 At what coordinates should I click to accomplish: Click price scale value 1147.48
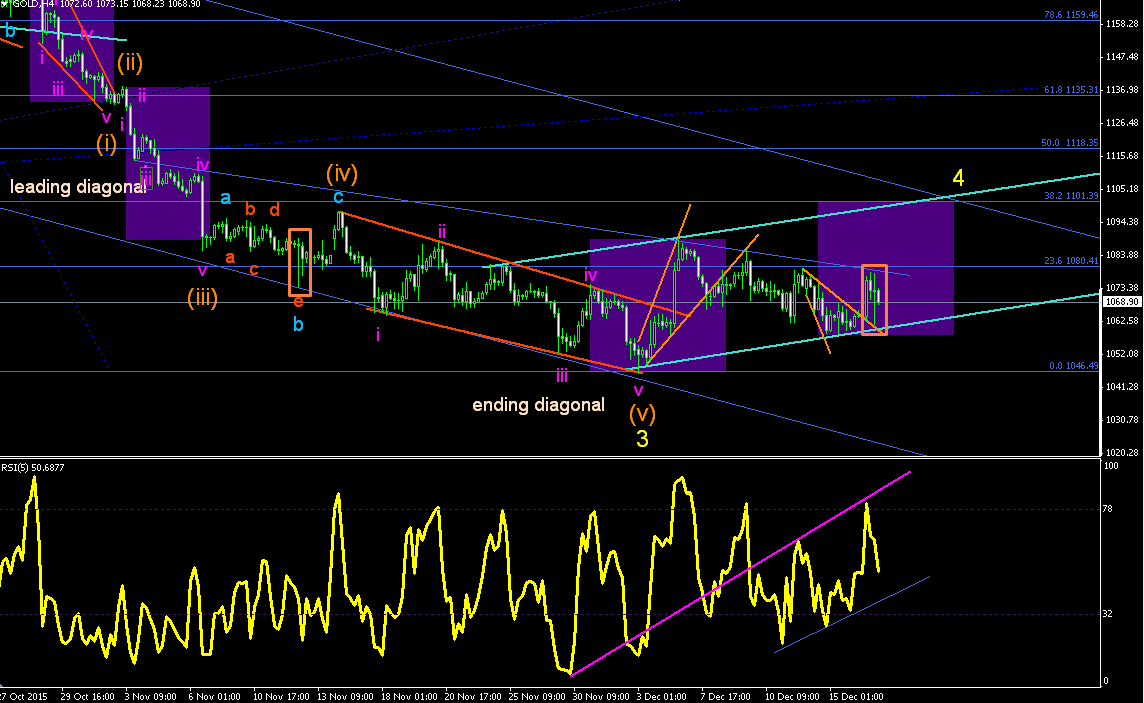[1122, 56]
